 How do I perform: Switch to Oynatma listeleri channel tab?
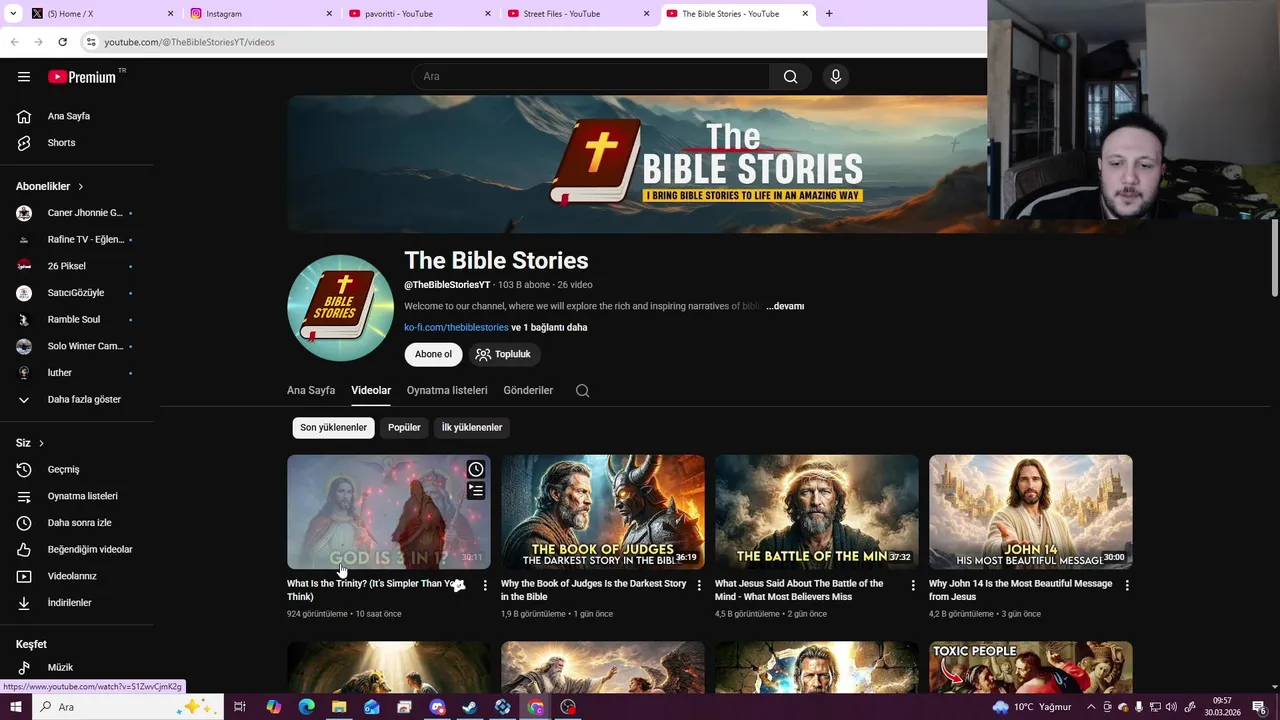(x=447, y=391)
